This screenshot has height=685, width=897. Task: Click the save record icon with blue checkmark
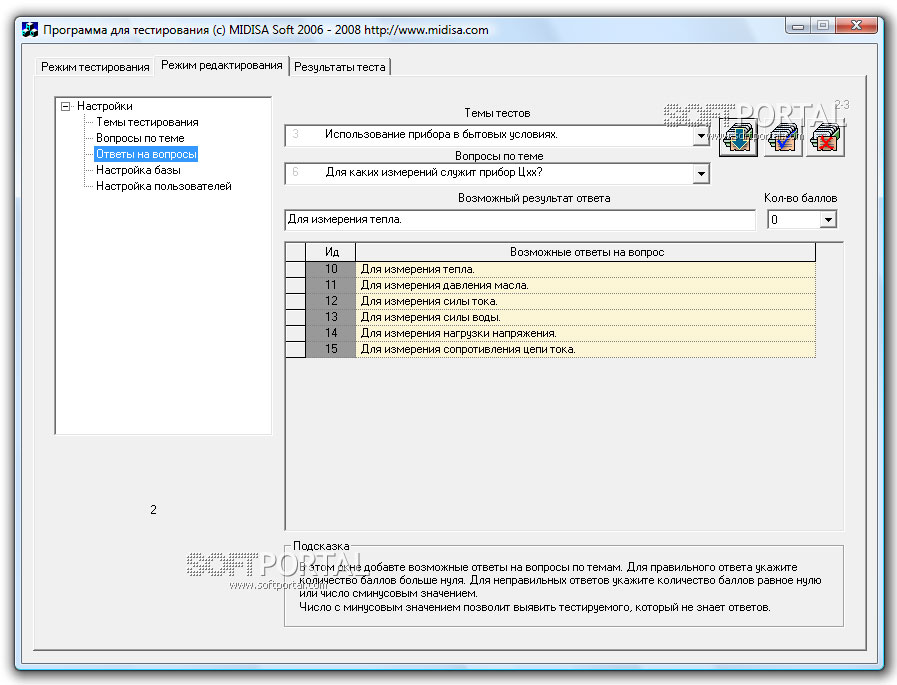[x=782, y=138]
